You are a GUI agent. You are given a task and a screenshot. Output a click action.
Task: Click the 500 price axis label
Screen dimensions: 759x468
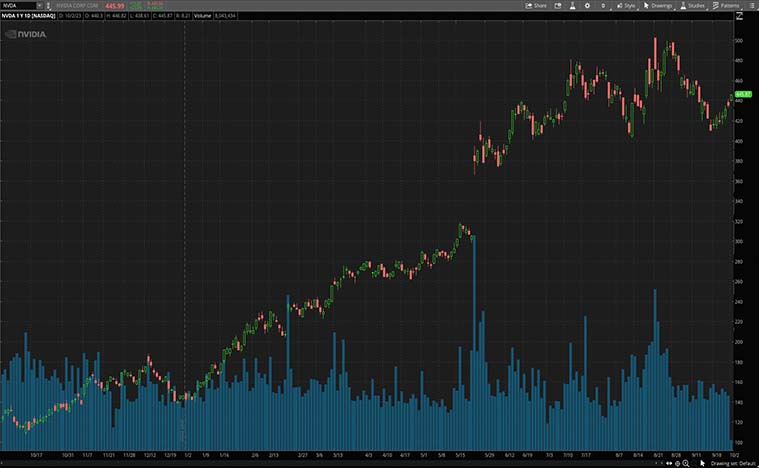[739, 41]
